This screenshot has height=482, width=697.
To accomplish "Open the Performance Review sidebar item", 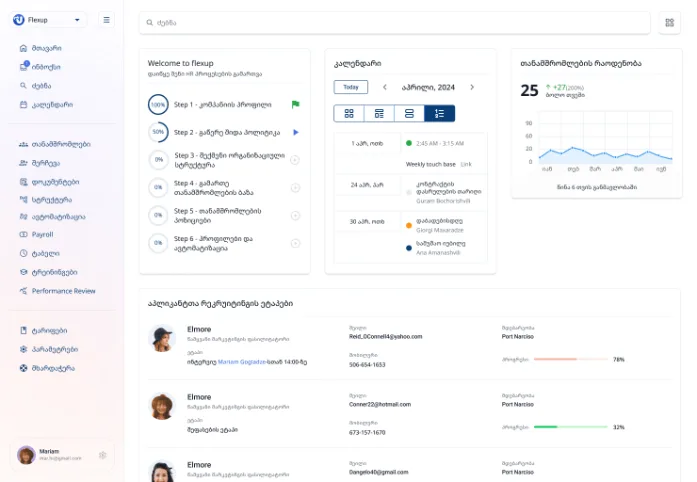I will [57, 291].
